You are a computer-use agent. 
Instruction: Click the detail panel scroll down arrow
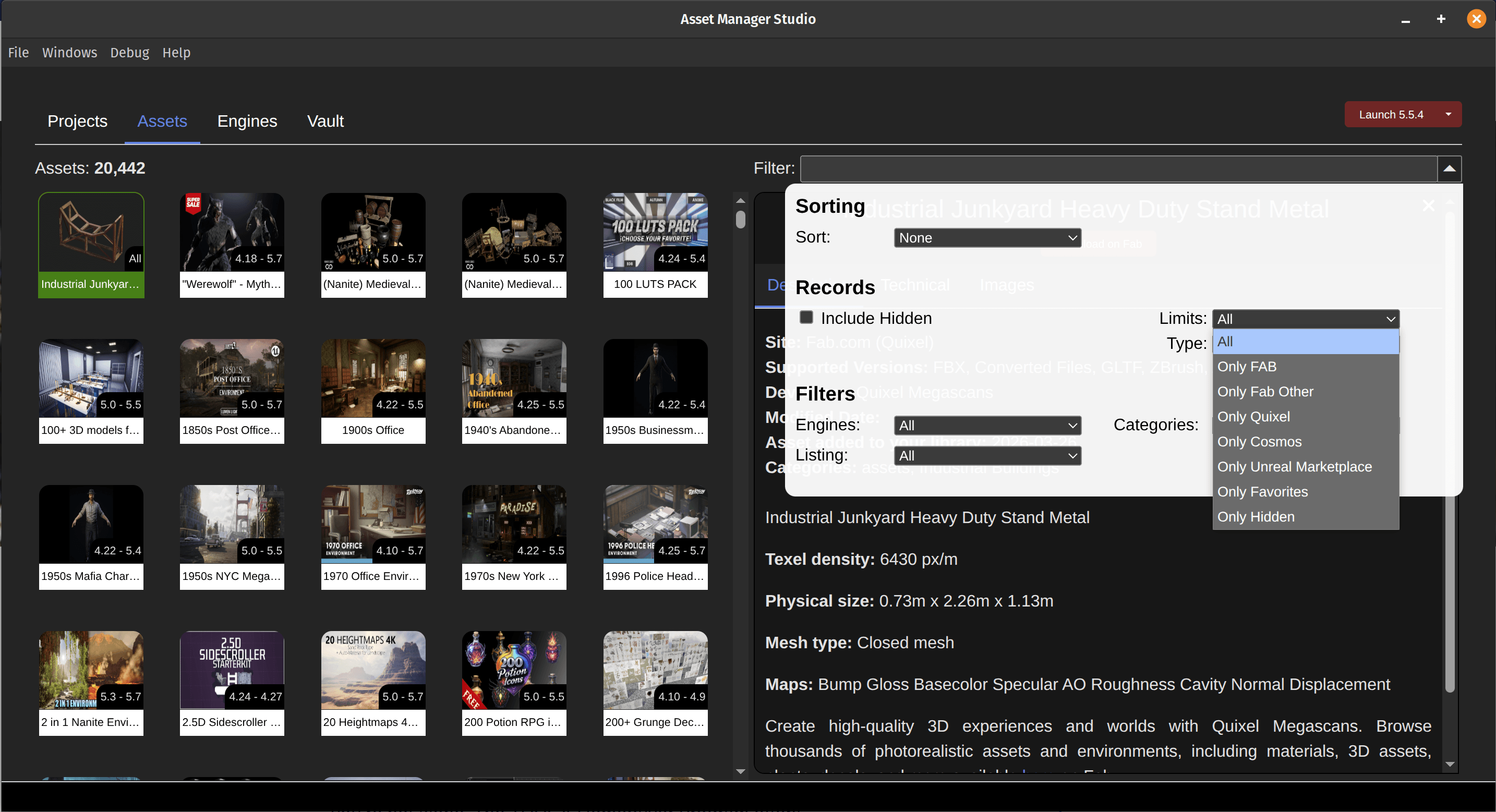click(x=1450, y=765)
